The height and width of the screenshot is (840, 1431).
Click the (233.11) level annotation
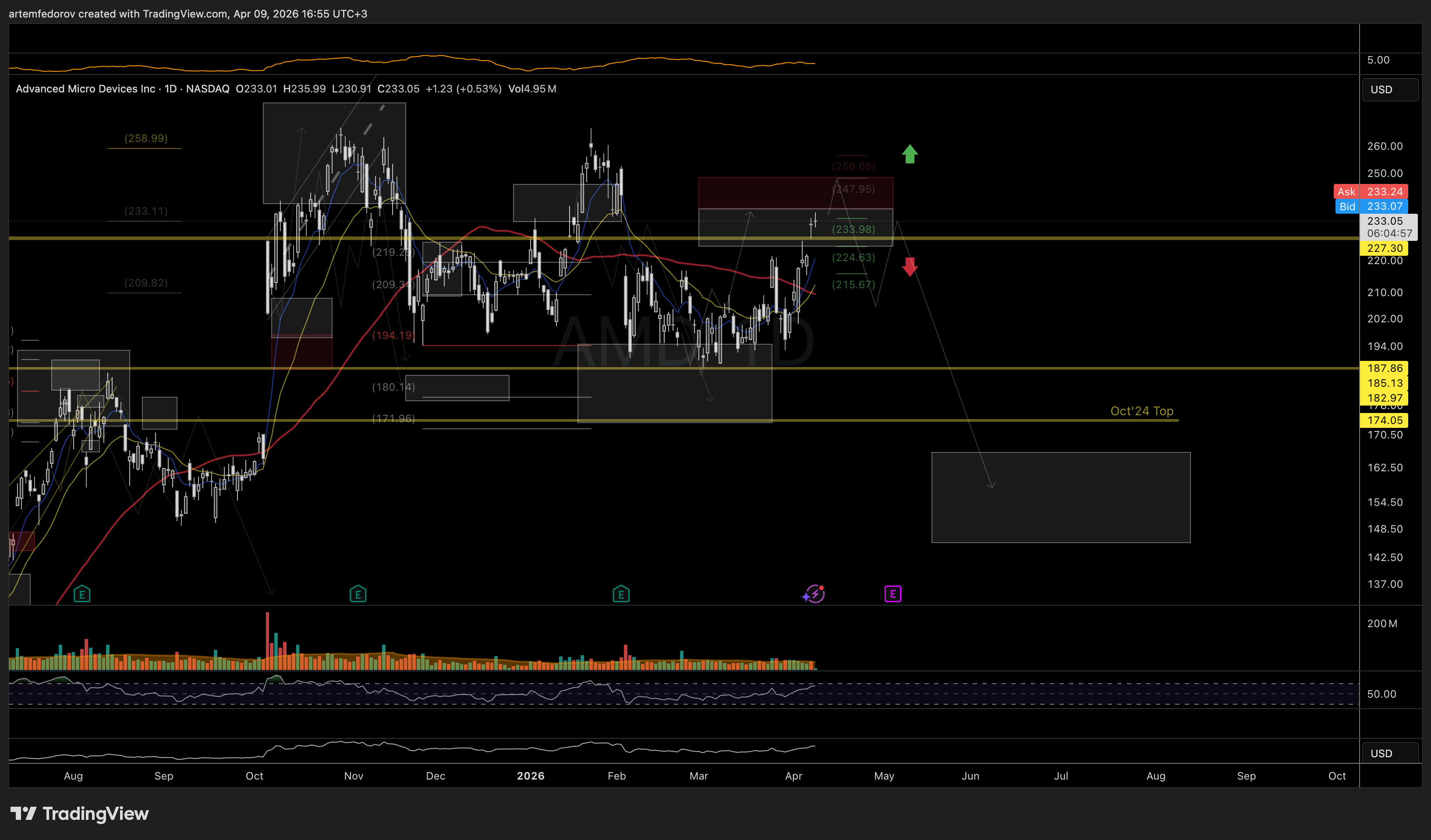coord(146,211)
